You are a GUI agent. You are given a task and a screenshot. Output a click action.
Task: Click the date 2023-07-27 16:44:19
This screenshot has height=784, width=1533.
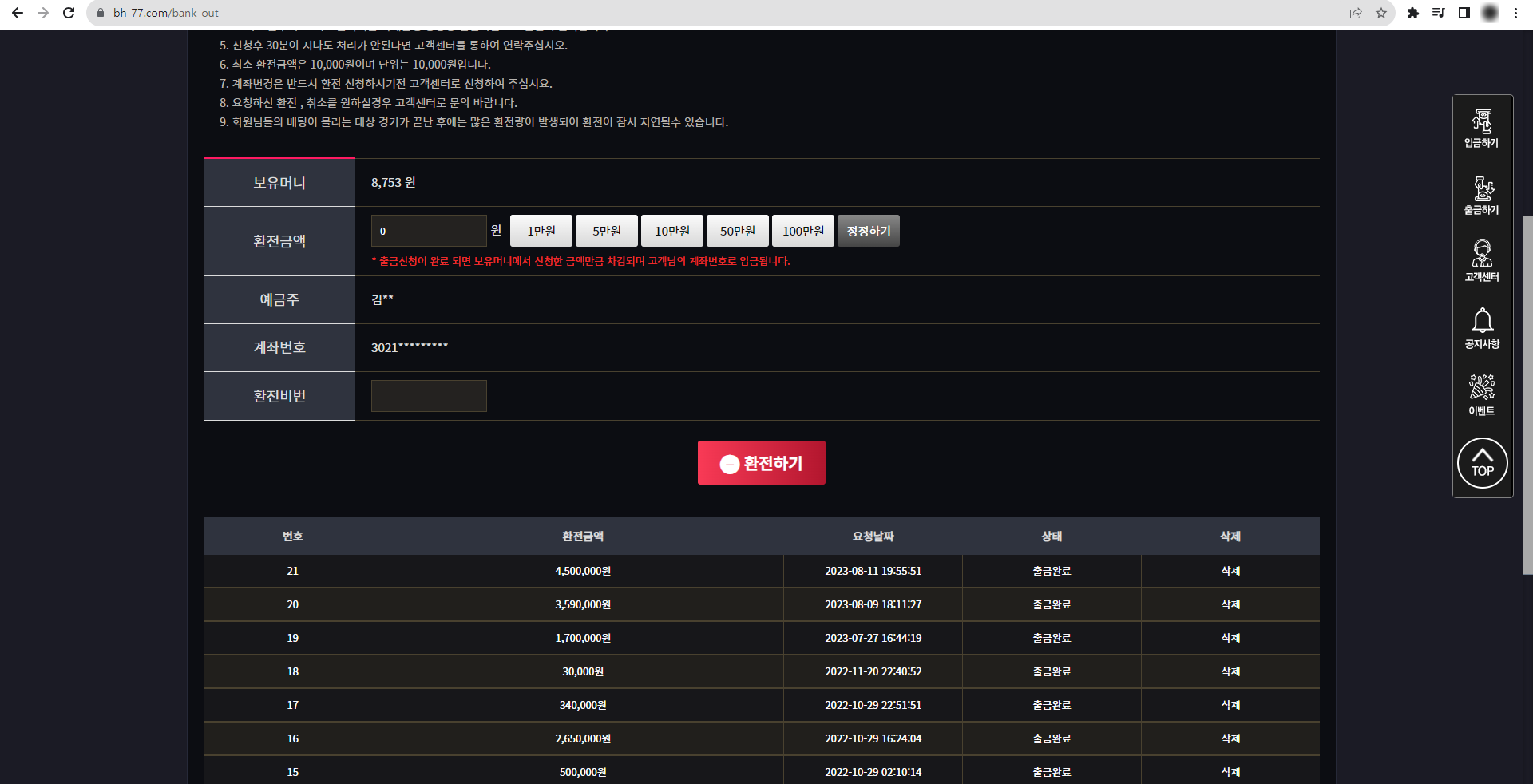pos(873,638)
